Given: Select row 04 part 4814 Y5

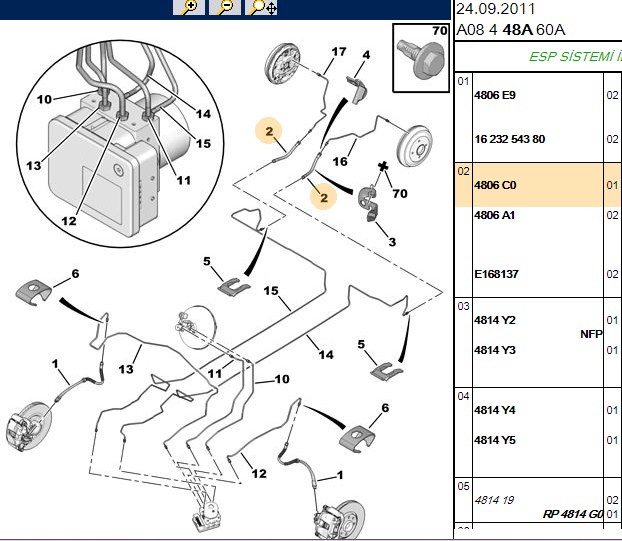Looking at the screenshot, I should click(495, 440).
